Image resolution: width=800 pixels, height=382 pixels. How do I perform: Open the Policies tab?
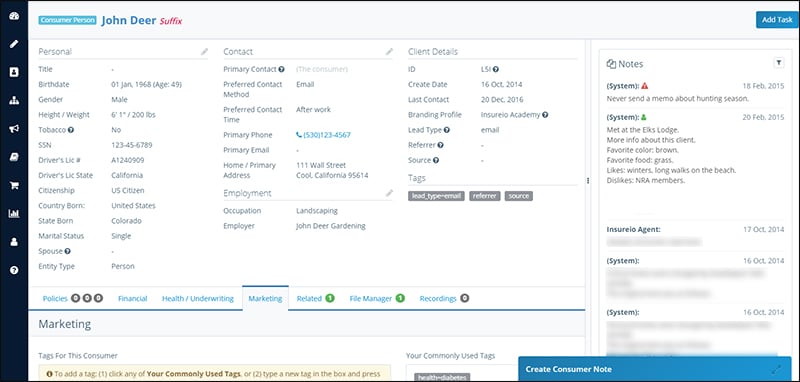pos(72,298)
